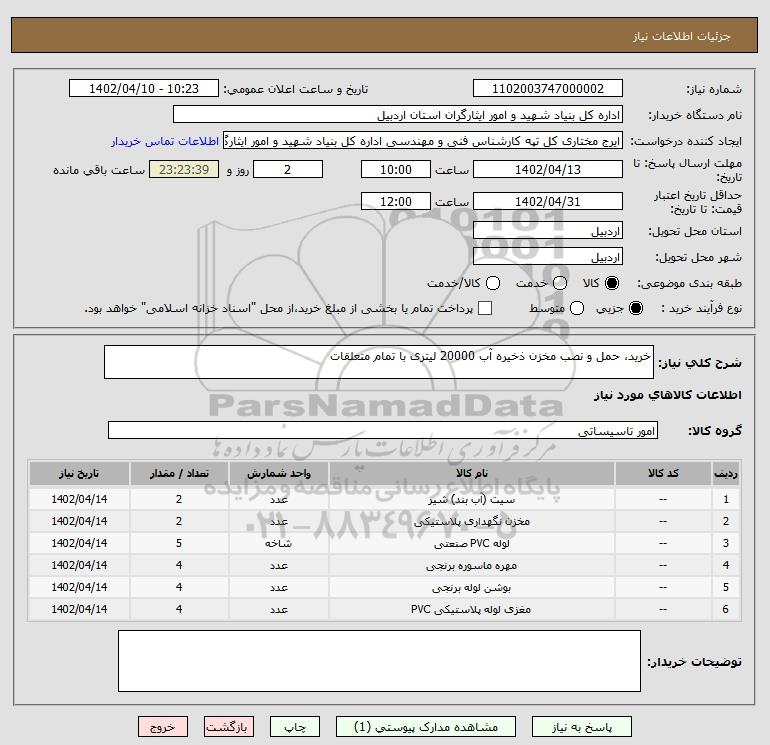Click the توضیحات خریدار text area
Viewport: 770px width, 745px height.
(x=379, y=661)
